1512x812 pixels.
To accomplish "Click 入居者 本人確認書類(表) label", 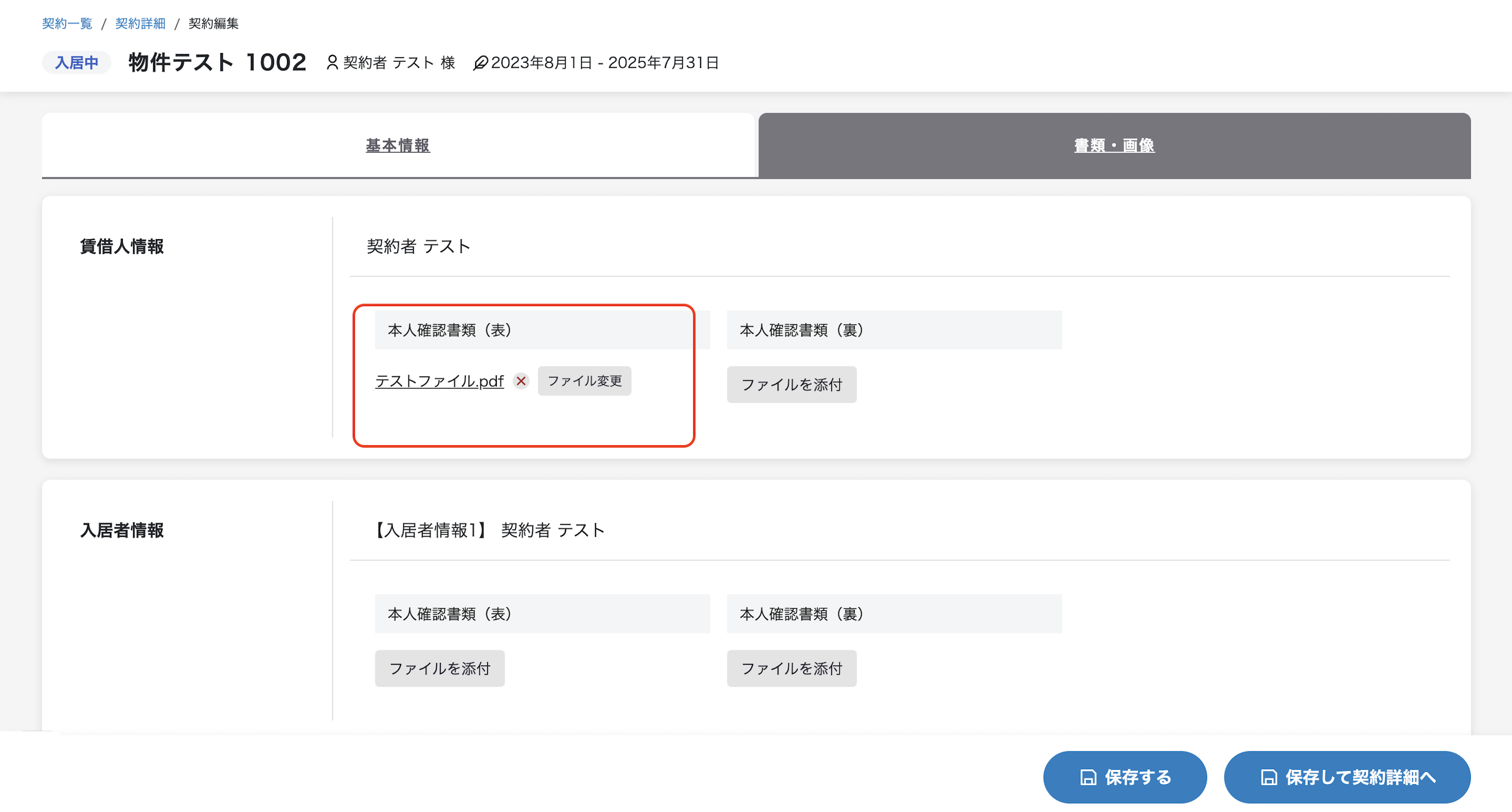I will (543, 613).
